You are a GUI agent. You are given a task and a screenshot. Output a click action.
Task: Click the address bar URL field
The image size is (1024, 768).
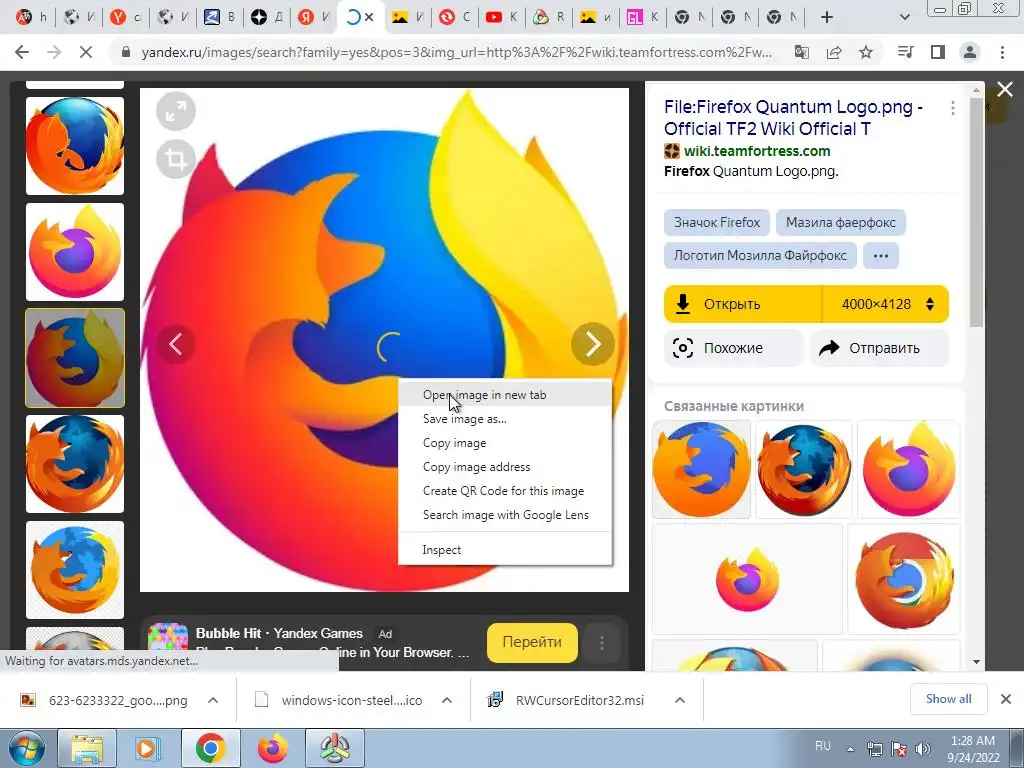[456, 53]
